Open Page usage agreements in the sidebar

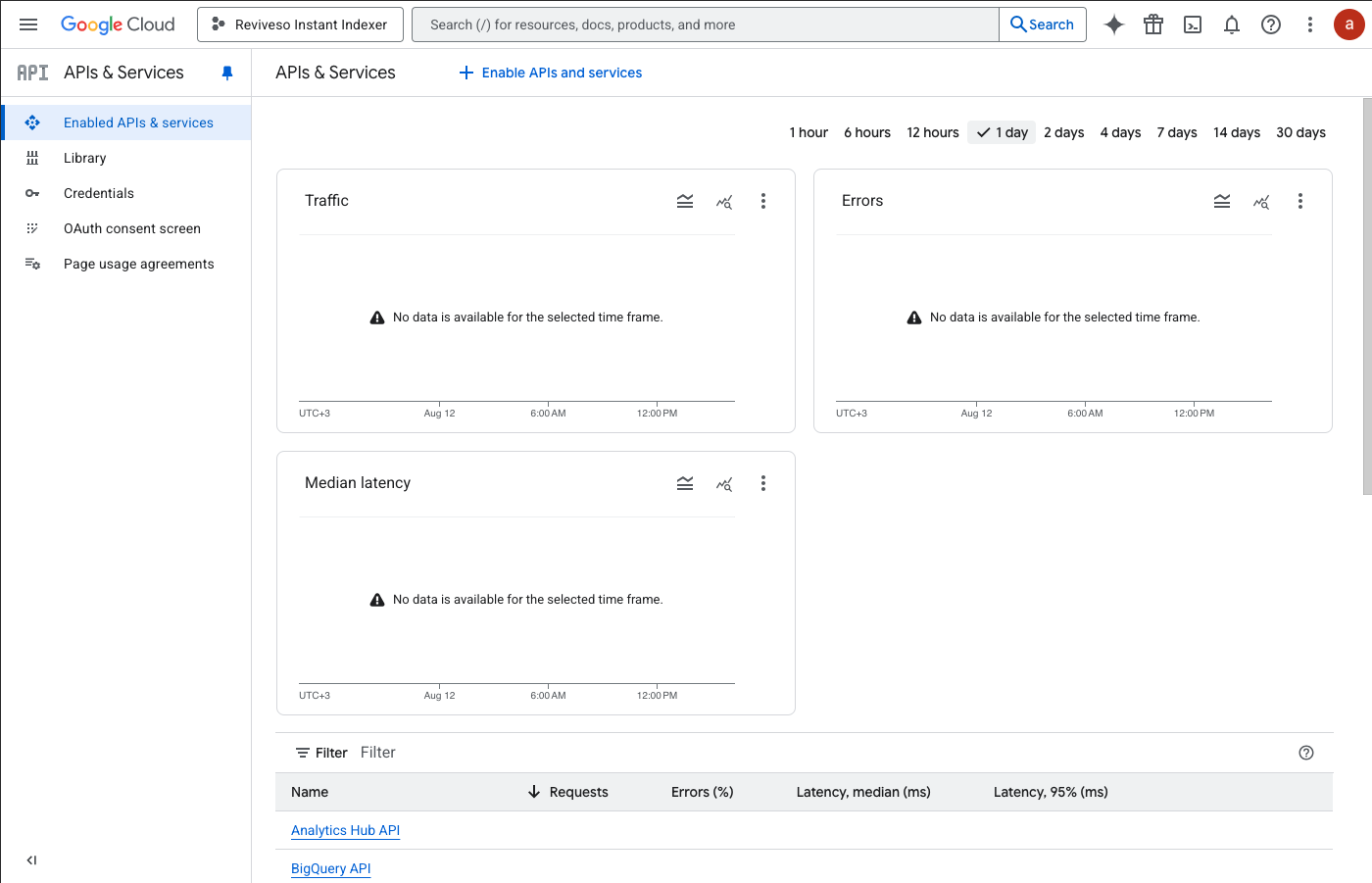(x=126, y=264)
